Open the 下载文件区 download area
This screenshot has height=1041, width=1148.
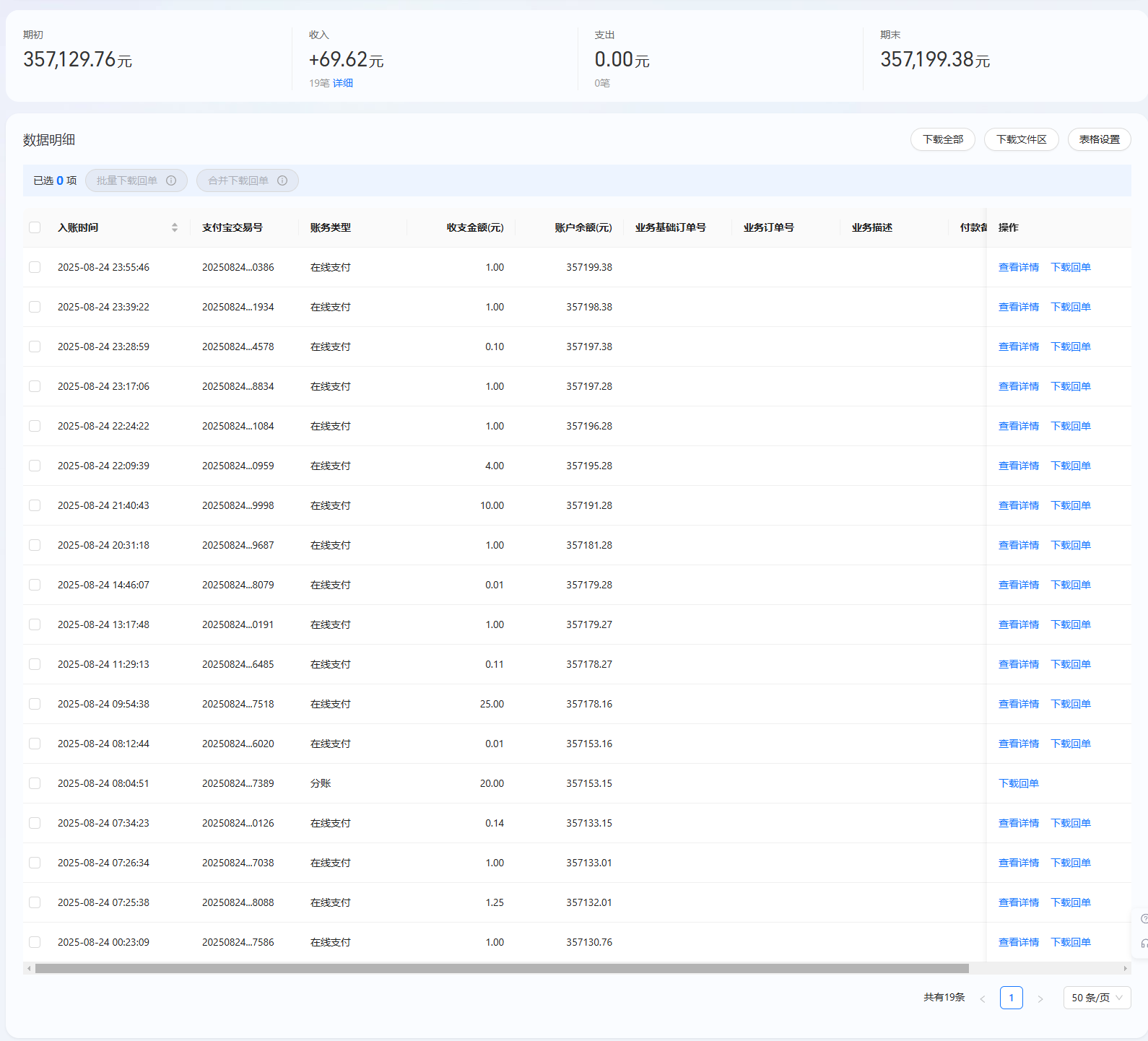1021,139
